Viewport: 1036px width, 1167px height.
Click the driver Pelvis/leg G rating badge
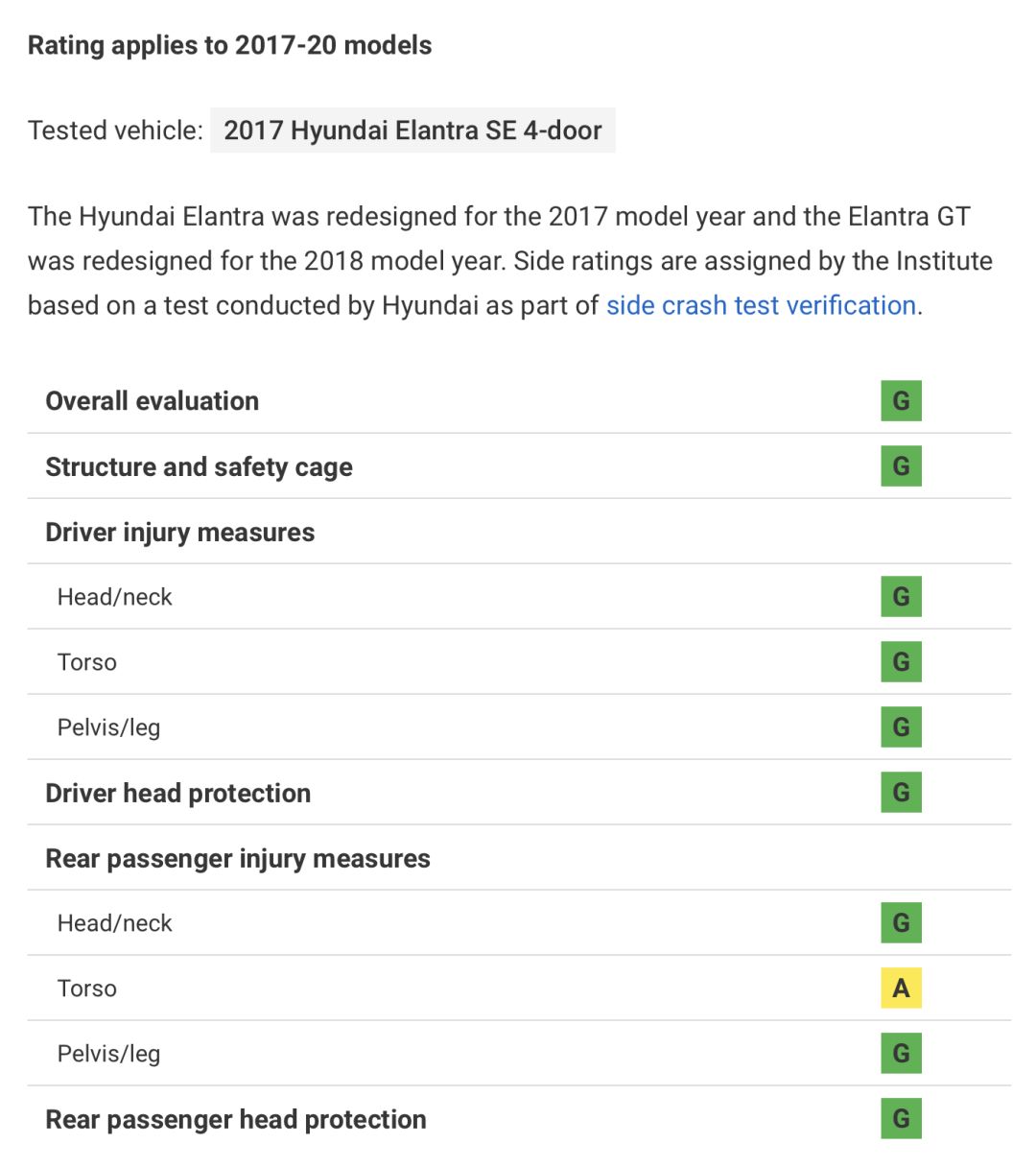(x=901, y=727)
